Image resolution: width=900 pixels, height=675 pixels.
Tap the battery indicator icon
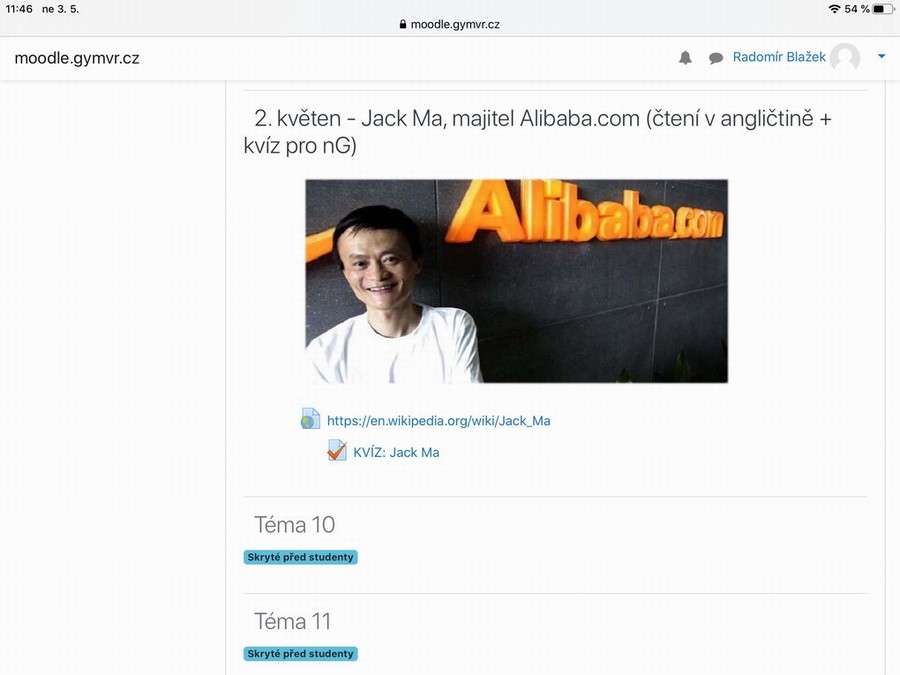[883, 9]
